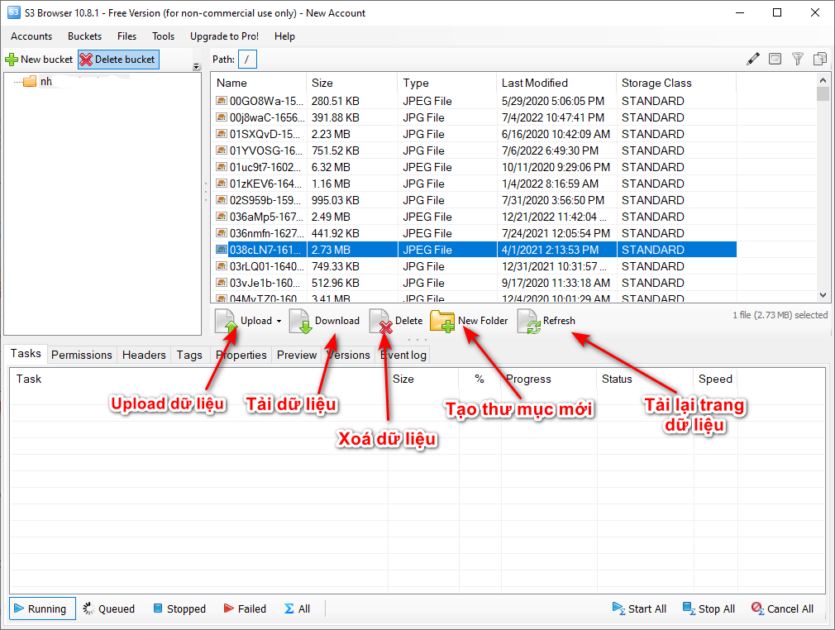The width and height of the screenshot is (835, 630).
Task: Click the Upload file icon
Action: click(x=226, y=321)
